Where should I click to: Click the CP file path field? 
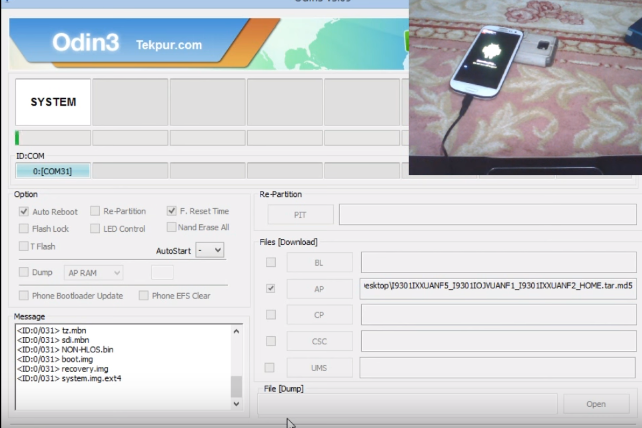499,315
